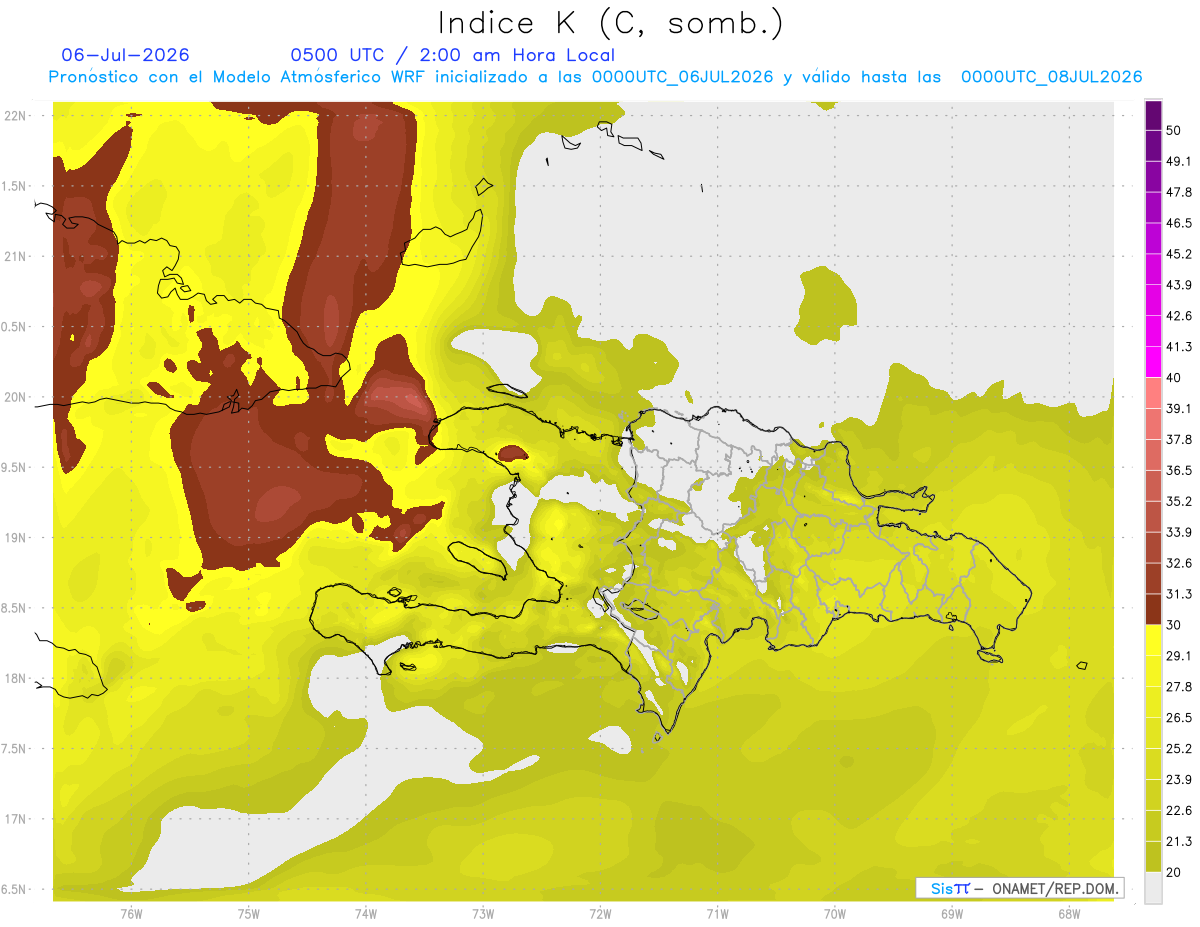The image size is (1200, 927).
Task: Click the longitude label "72W"
Action: (600, 914)
